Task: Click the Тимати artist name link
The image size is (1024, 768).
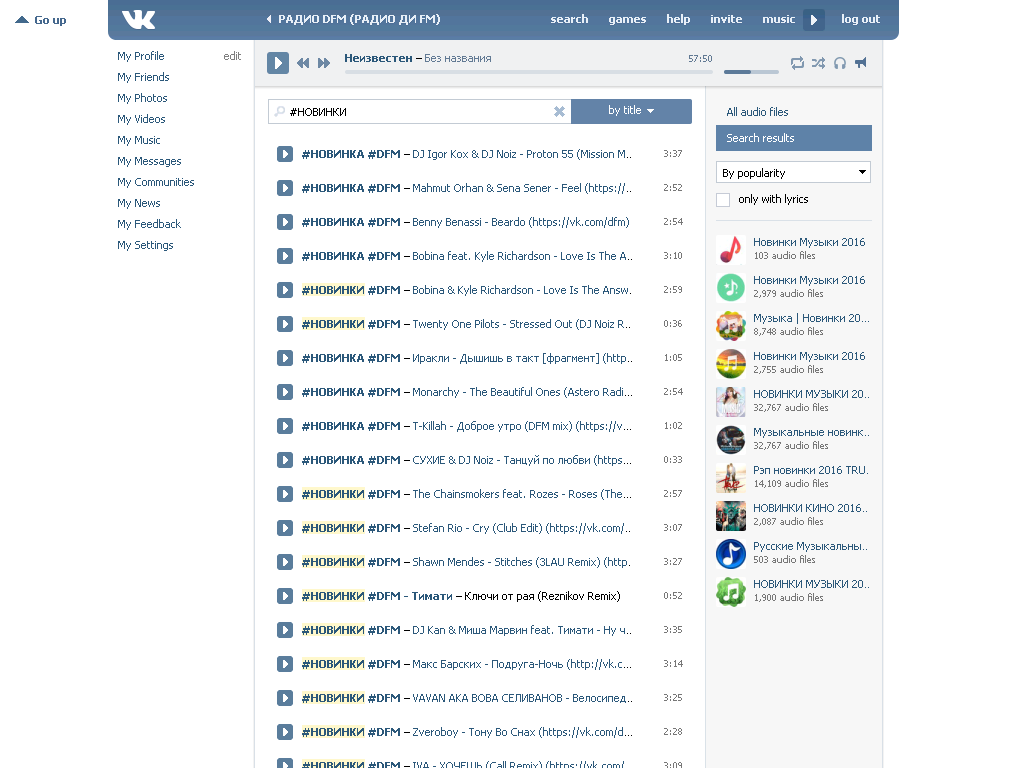Action: [x=432, y=596]
